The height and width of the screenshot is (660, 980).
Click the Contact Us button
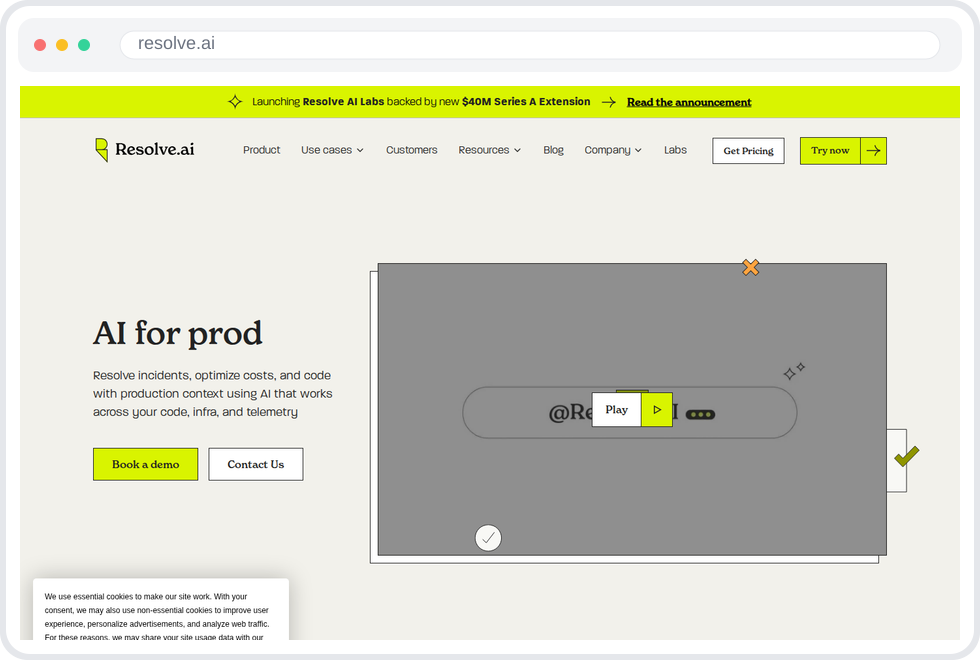click(x=256, y=464)
